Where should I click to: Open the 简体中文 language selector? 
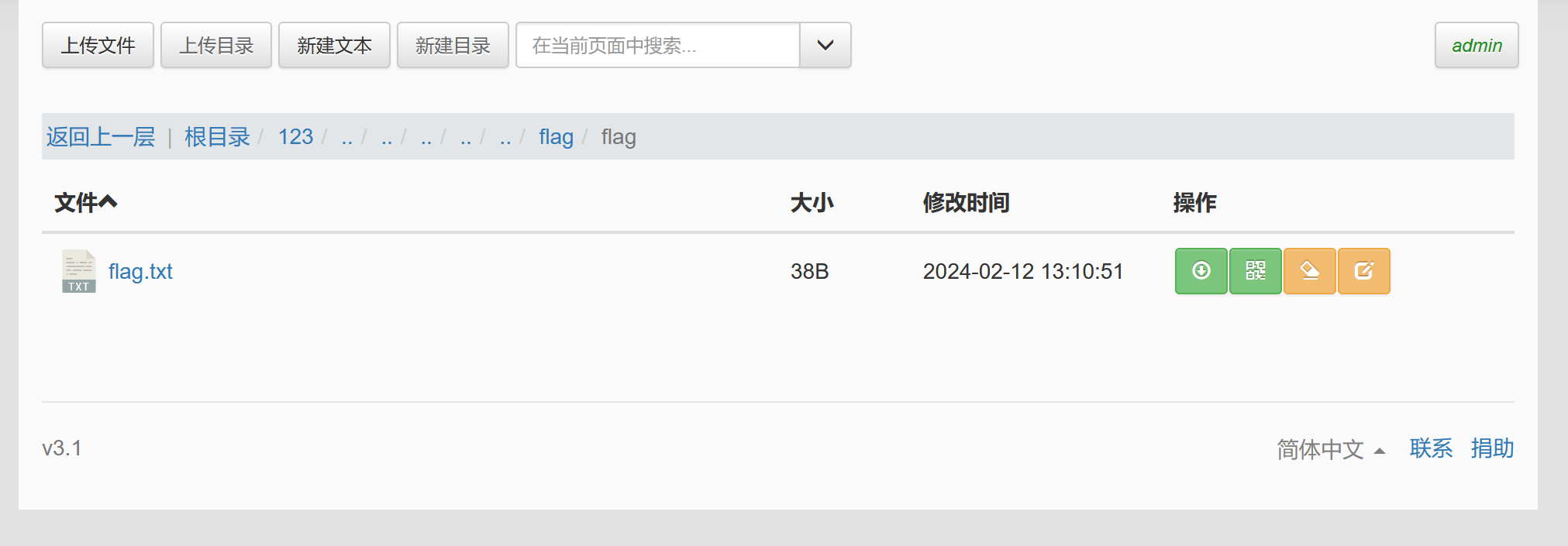point(1330,449)
